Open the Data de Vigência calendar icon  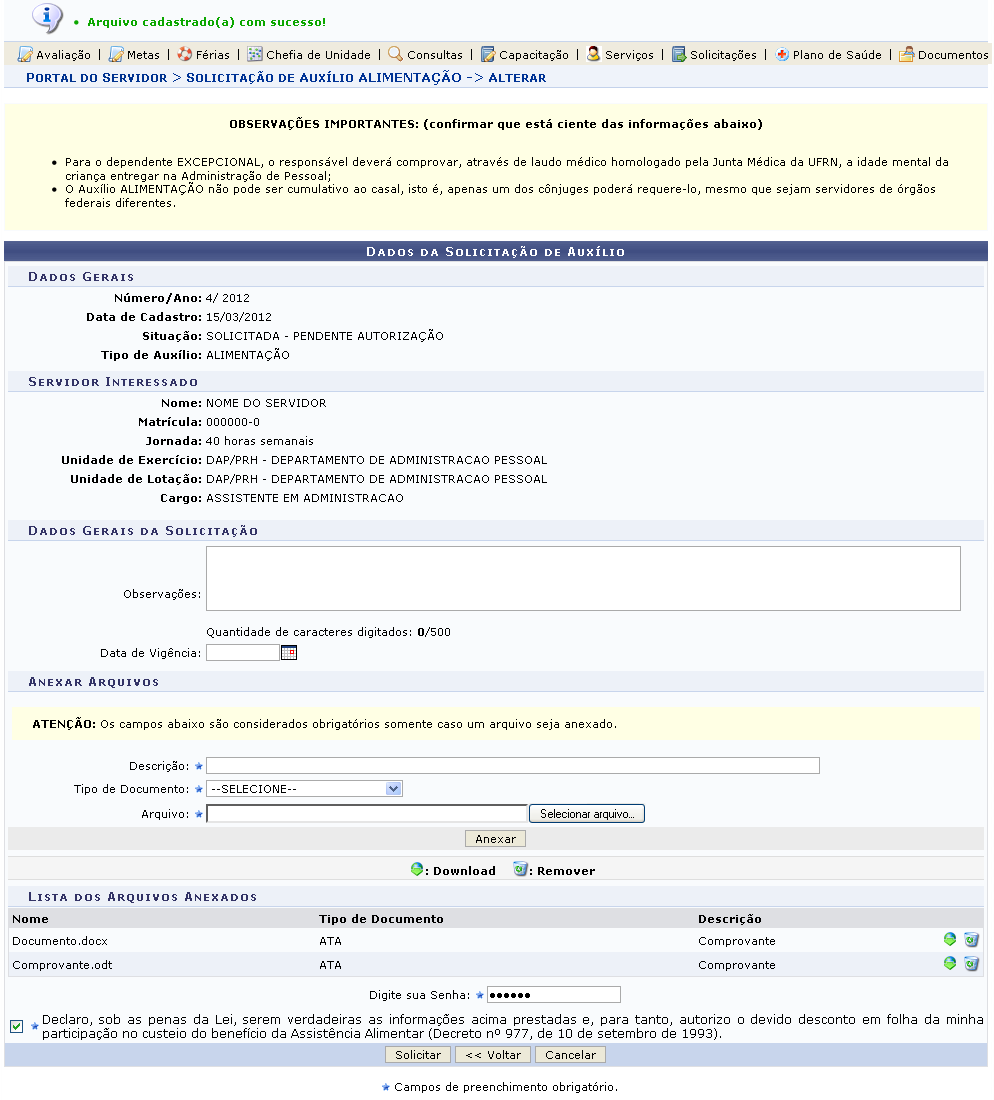(289, 653)
